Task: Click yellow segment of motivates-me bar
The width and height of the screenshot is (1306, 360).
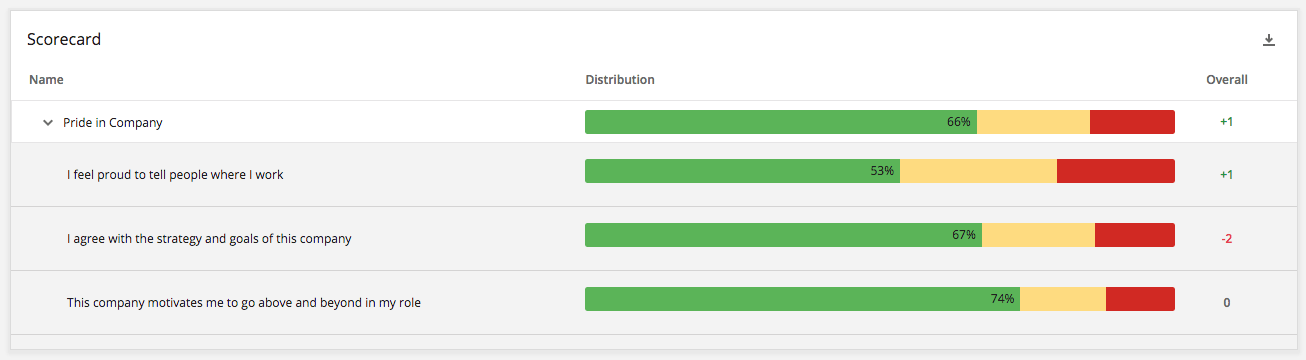Action: pos(1063,299)
